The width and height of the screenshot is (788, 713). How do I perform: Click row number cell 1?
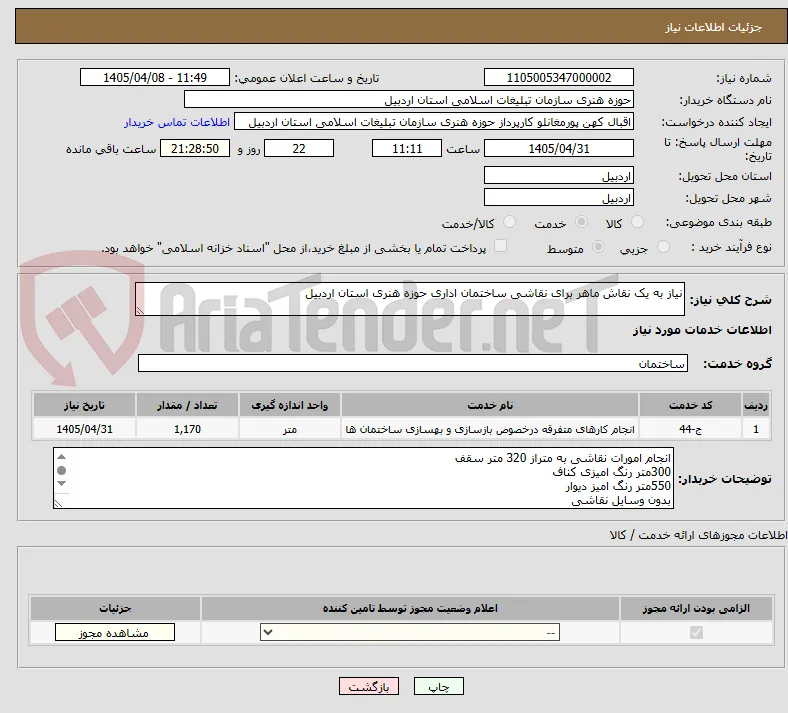pyautogui.click(x=756, y=429)
